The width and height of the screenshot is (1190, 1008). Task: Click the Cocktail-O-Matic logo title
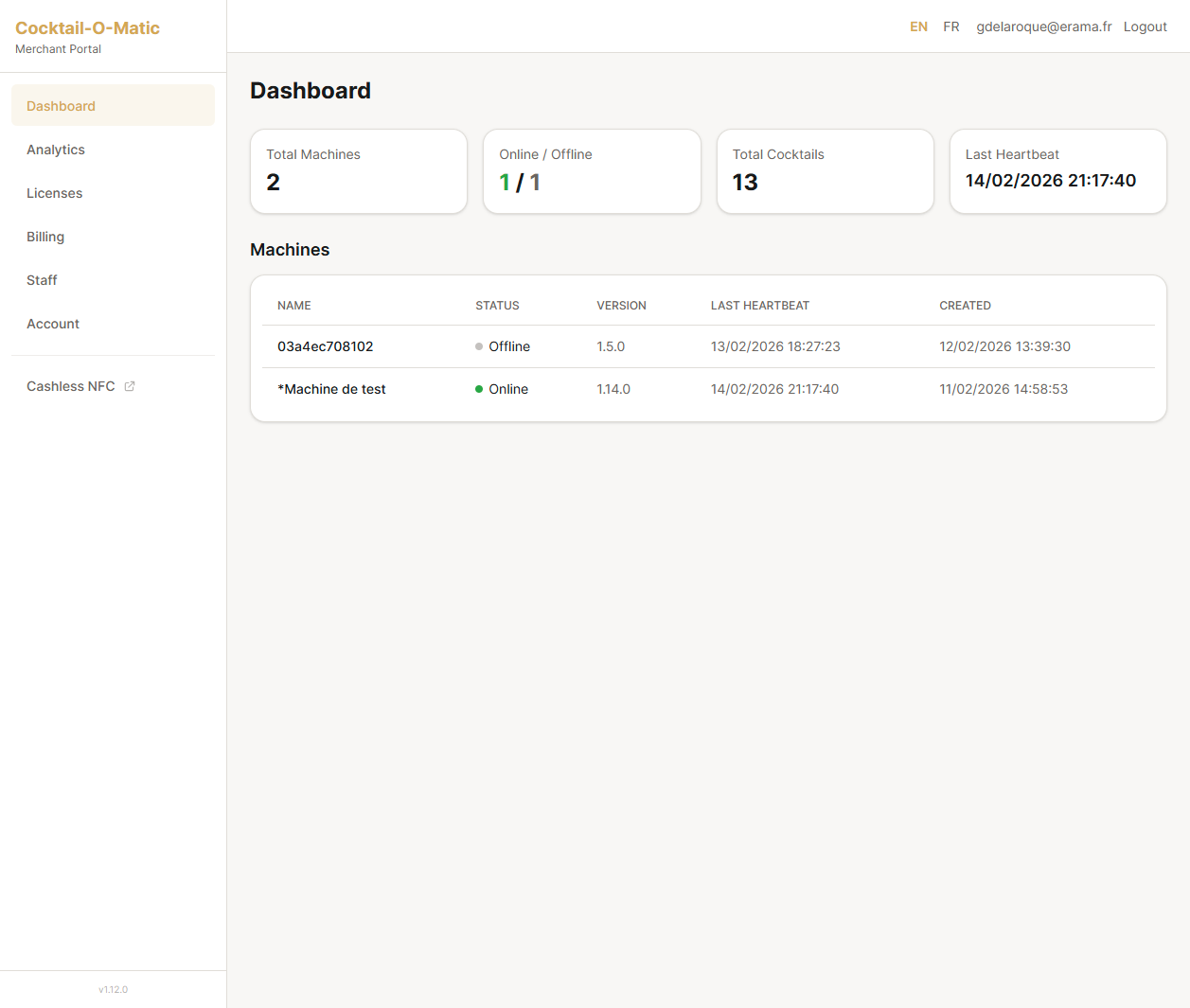(87, 28)
